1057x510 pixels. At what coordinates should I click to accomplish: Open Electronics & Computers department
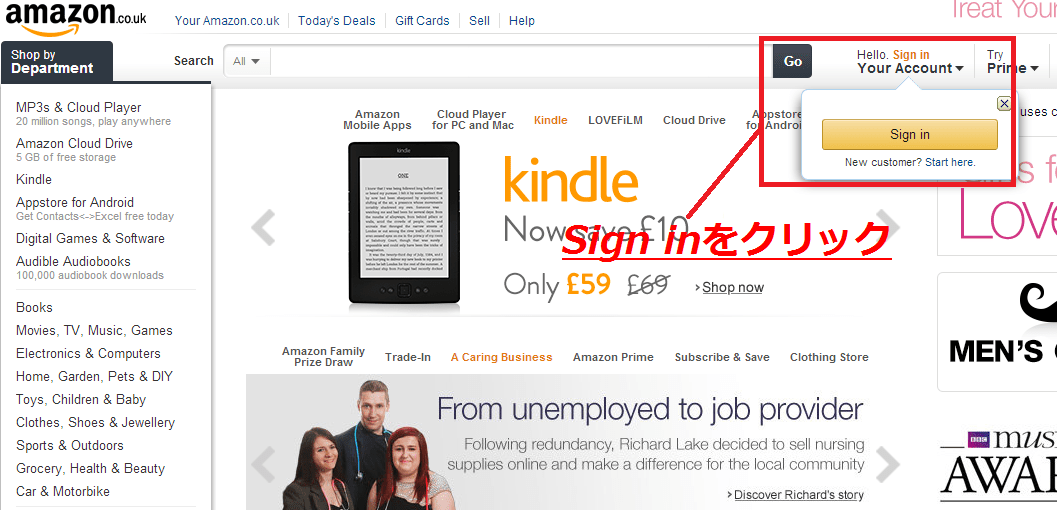[x=88, y=354]
